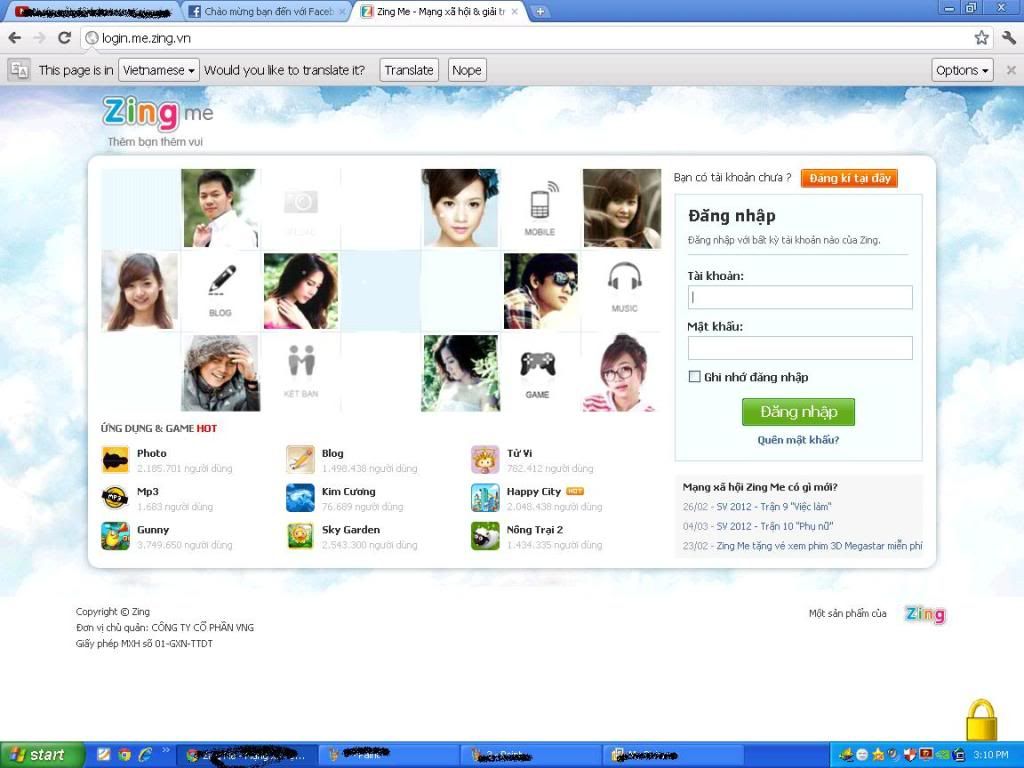Click the Zing logo in the footer
The width and height of the screenshot is (1024, 768).
[x=925, y=614]
